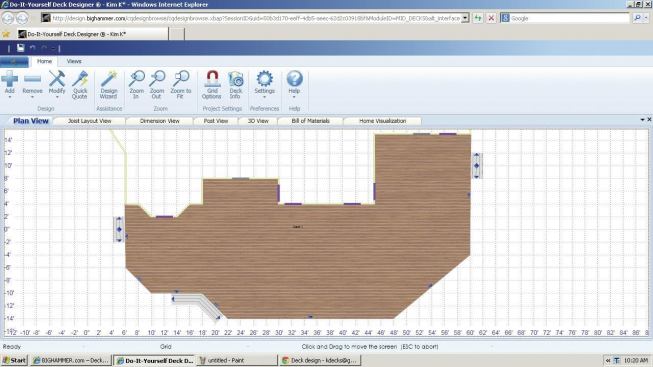Open the Home Visualization tab
Image resolution: width=653 pixels, height=367 pixels.
pos(382,121)
